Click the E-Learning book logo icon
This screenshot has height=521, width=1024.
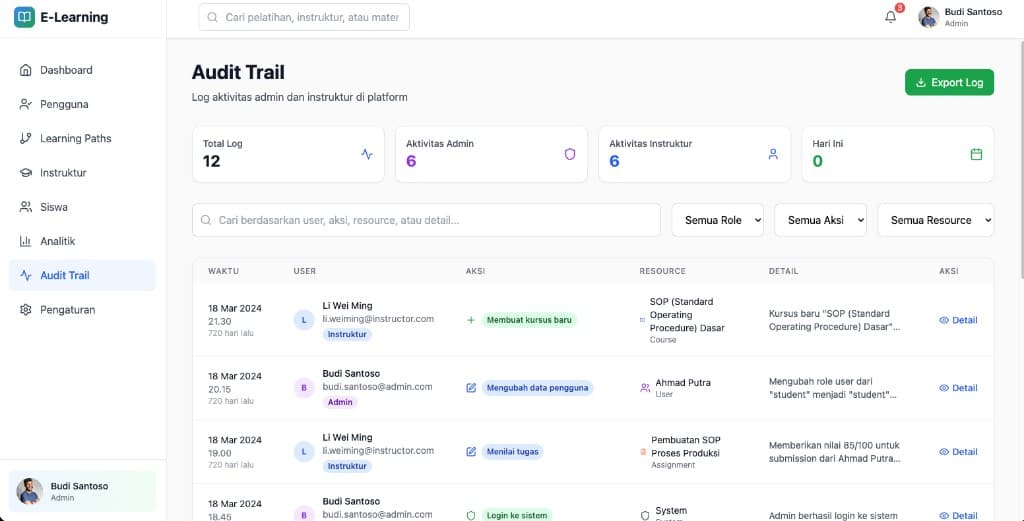click(x=24, y=18)
